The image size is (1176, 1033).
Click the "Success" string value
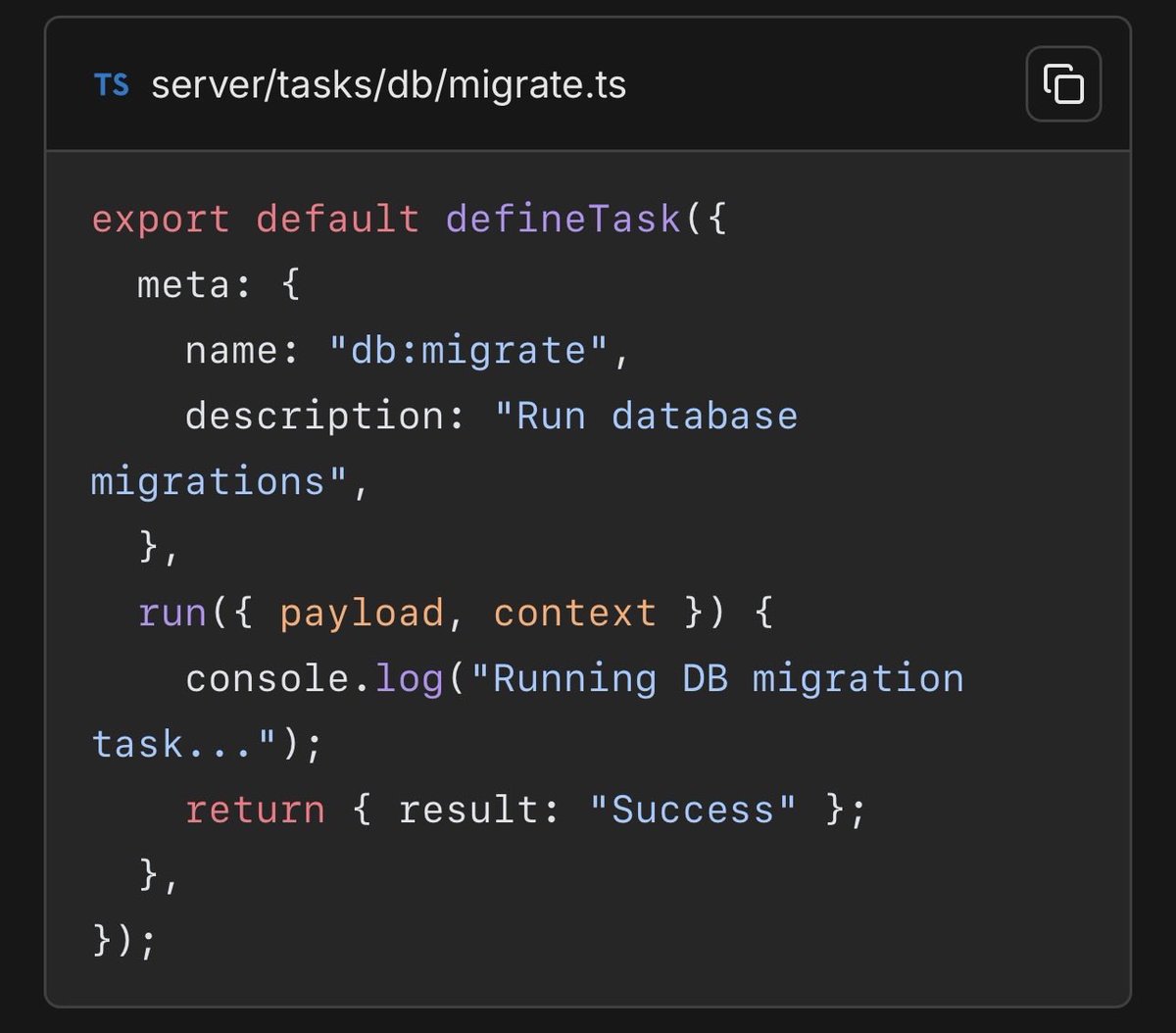tap(693, 810)
